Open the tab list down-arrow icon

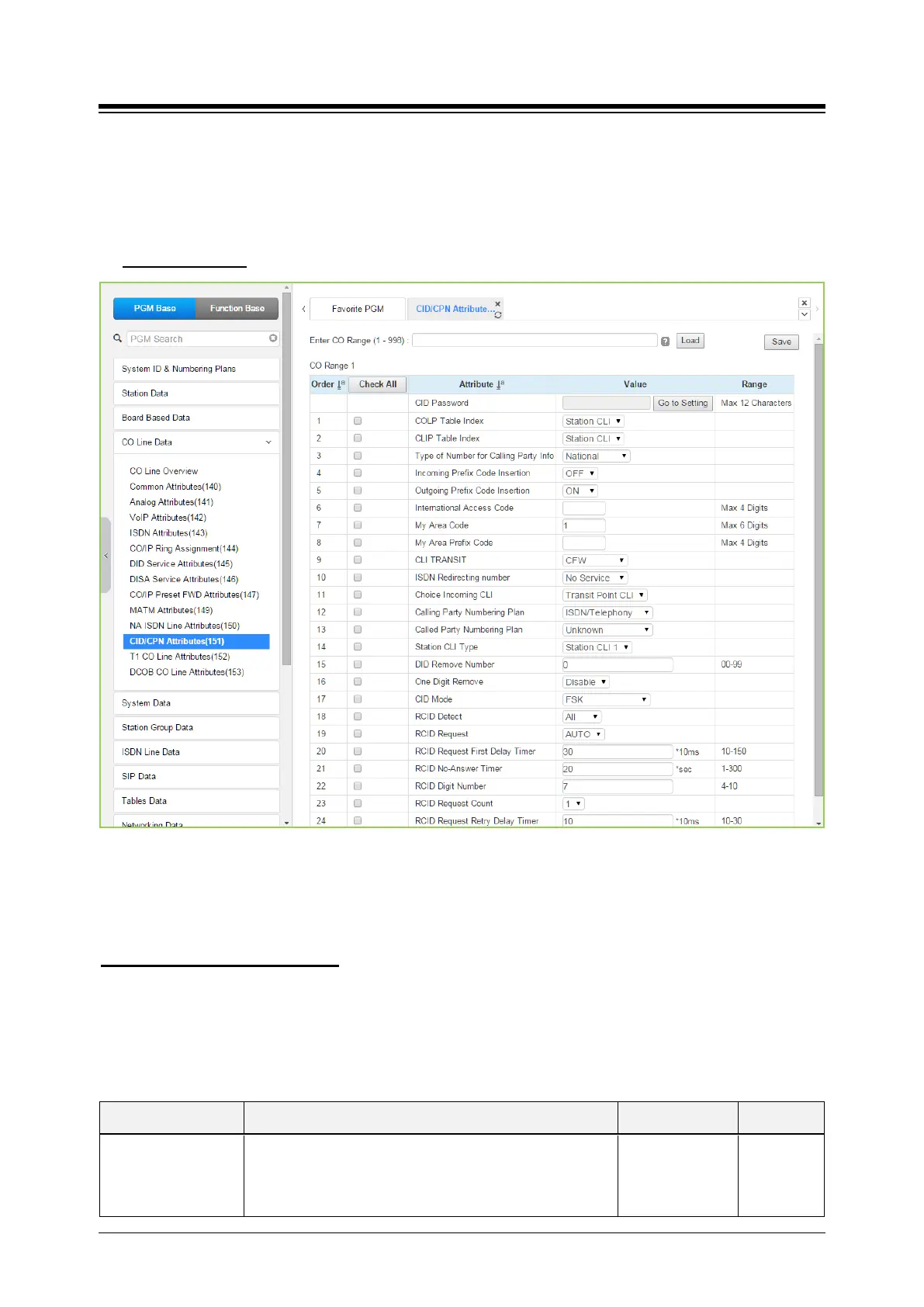click(x=805, y=314)
